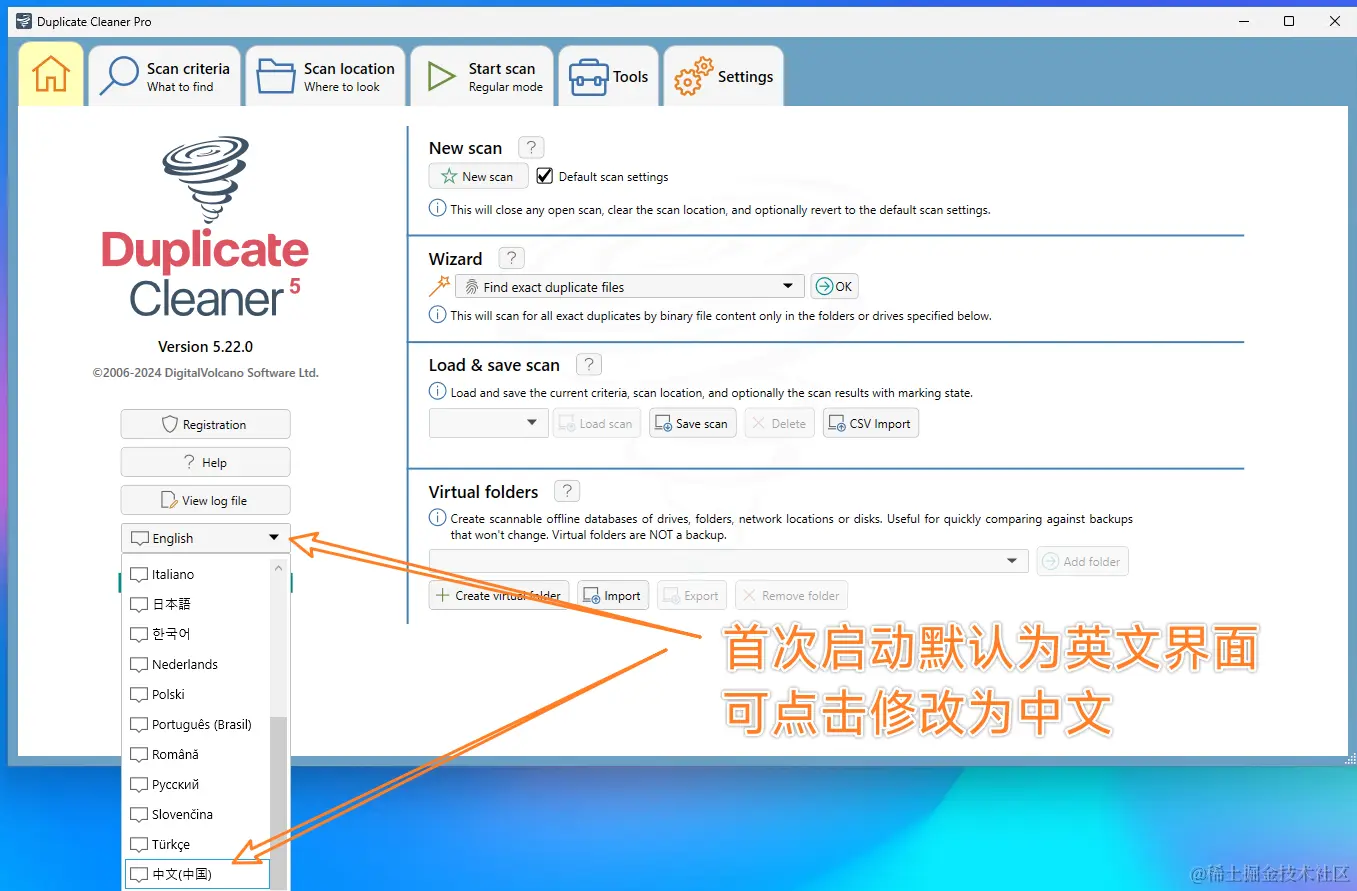Uncheck Default scan settings checkbox
The height and width of the screenshot is (891, 1357).
pyautogui.click(x=545, y=176)
